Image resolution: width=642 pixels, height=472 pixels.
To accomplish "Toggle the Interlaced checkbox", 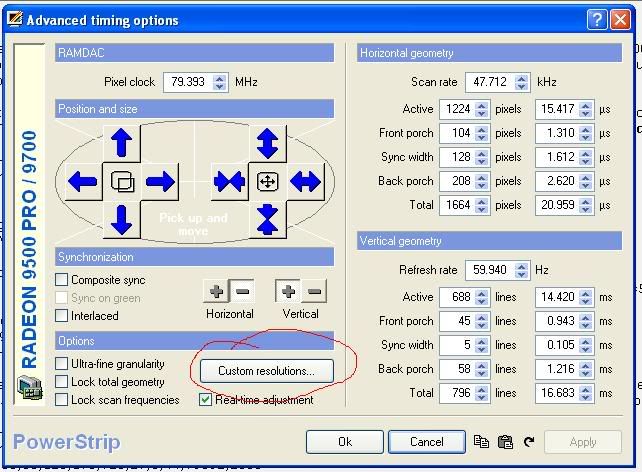I will click(61, 316).
